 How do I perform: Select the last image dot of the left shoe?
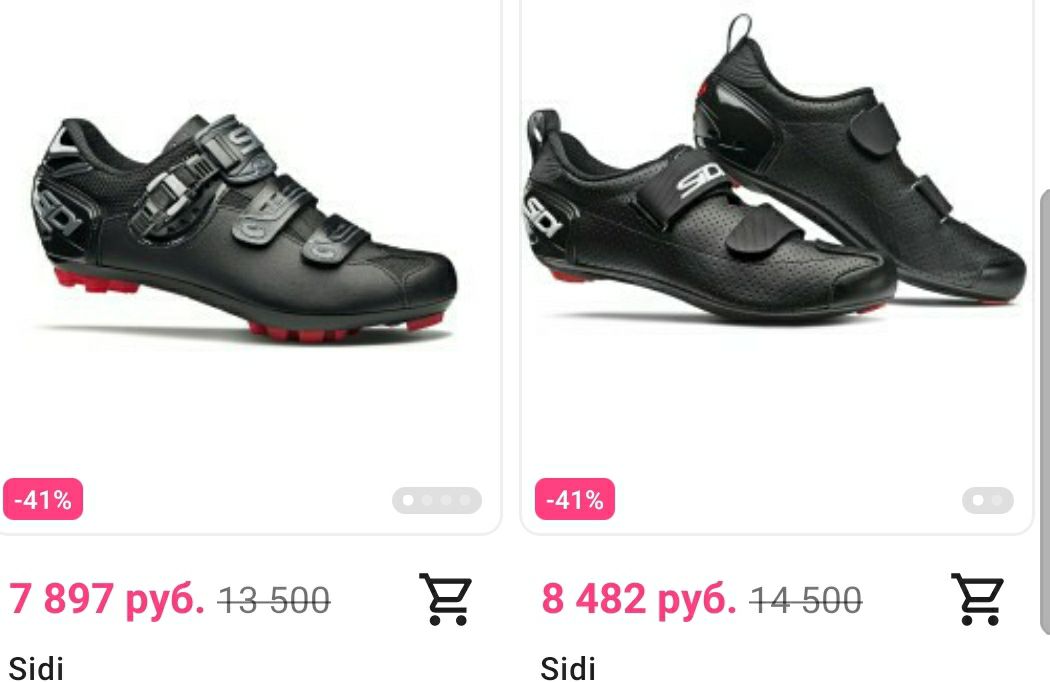pyautogui.click(x=465, y=500)
